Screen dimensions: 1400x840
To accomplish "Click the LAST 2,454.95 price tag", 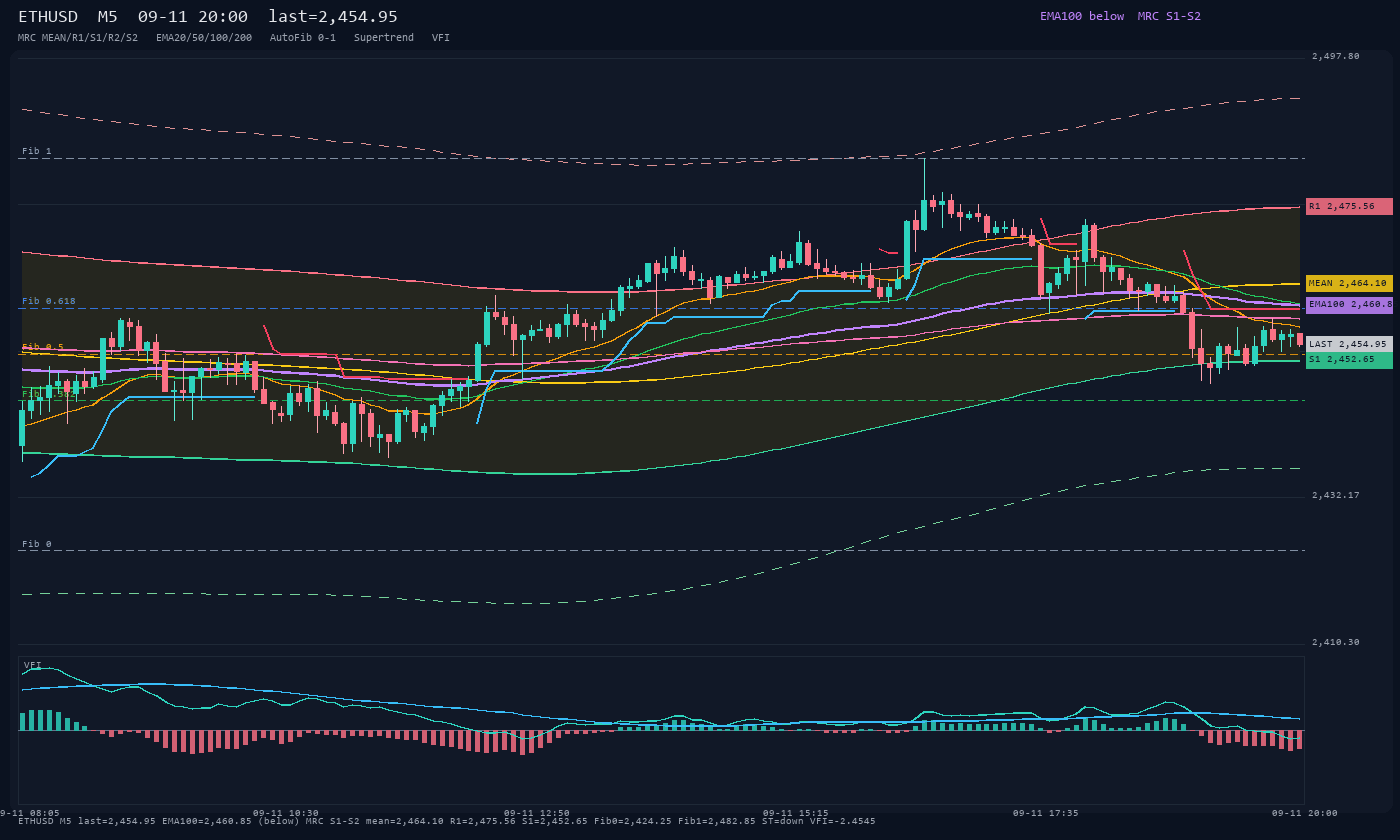I will 1349,343.
